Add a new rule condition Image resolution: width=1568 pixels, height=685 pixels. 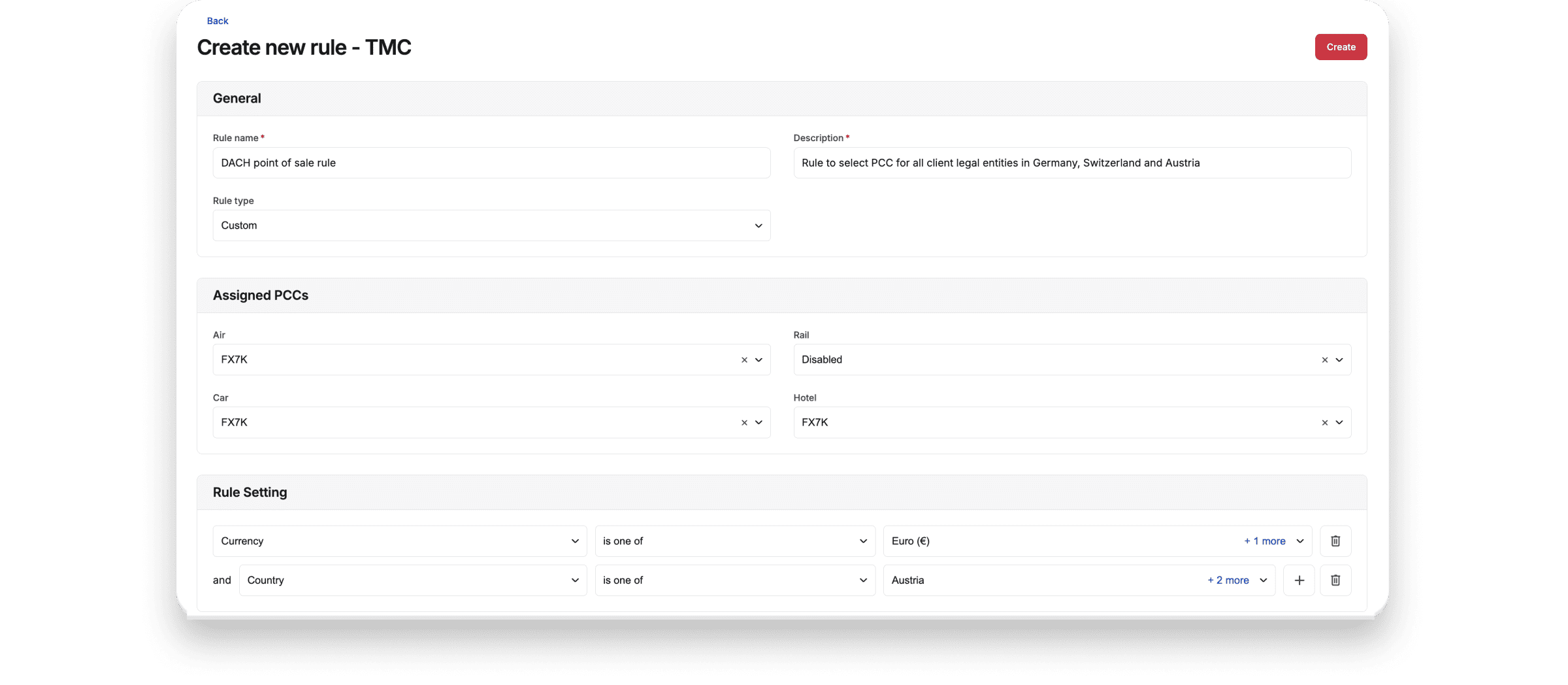[1299, 580]
